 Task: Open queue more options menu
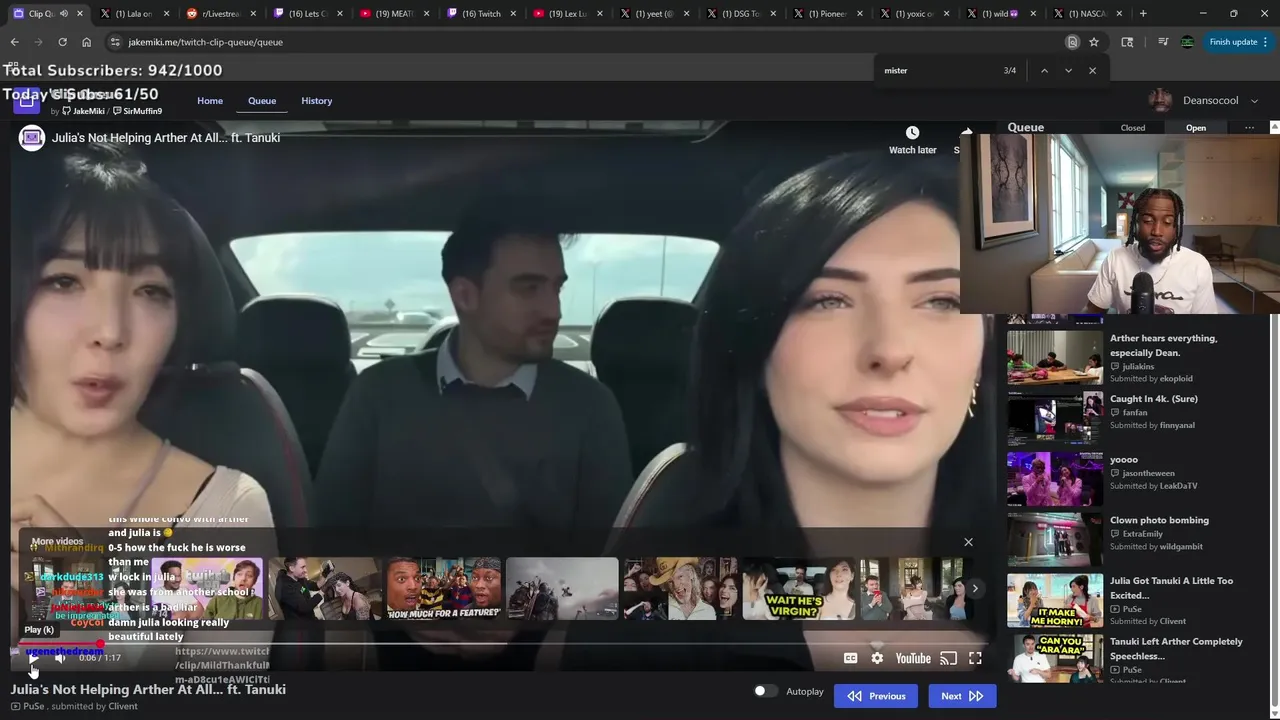tap(1249, 128)
